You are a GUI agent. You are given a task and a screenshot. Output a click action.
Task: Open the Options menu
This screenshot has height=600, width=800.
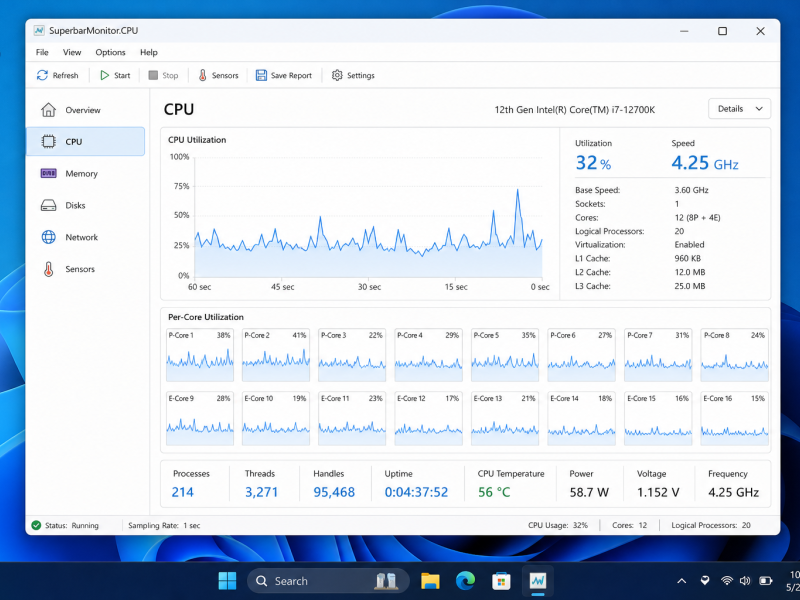click(110, 52)
